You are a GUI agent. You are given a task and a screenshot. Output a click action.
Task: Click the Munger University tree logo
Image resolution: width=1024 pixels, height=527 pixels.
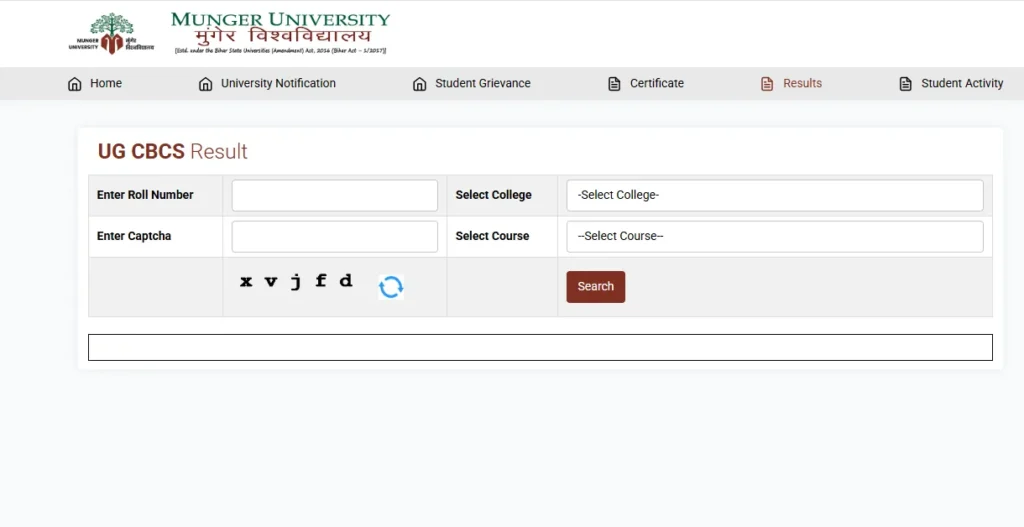(111, 33)
